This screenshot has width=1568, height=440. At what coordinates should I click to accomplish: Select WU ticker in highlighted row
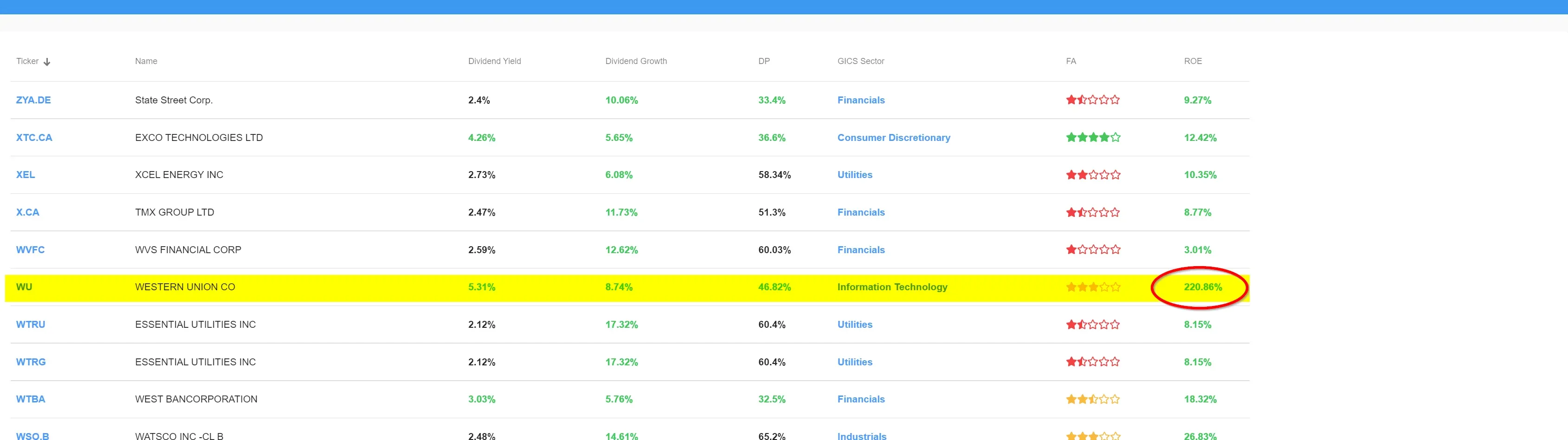24,287
